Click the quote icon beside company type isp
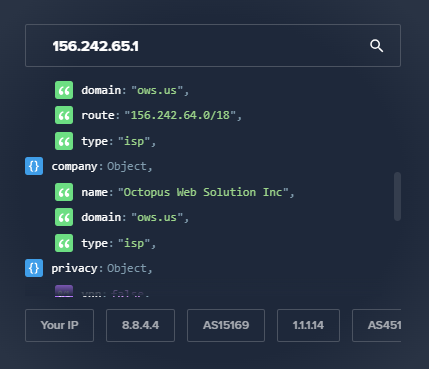 pos(64,243)
